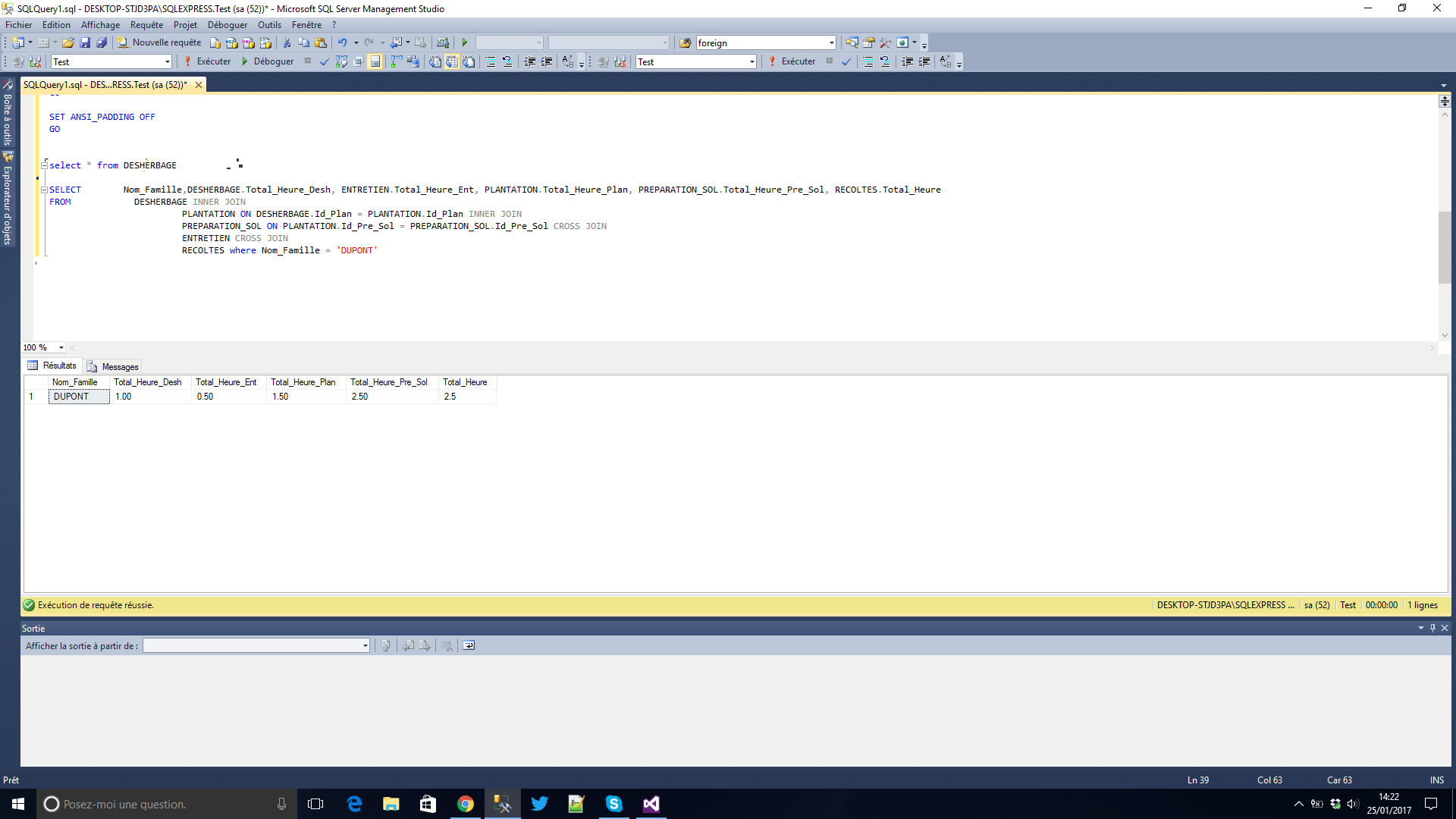
Task: Open the Fichier menu
Action: 18,25
